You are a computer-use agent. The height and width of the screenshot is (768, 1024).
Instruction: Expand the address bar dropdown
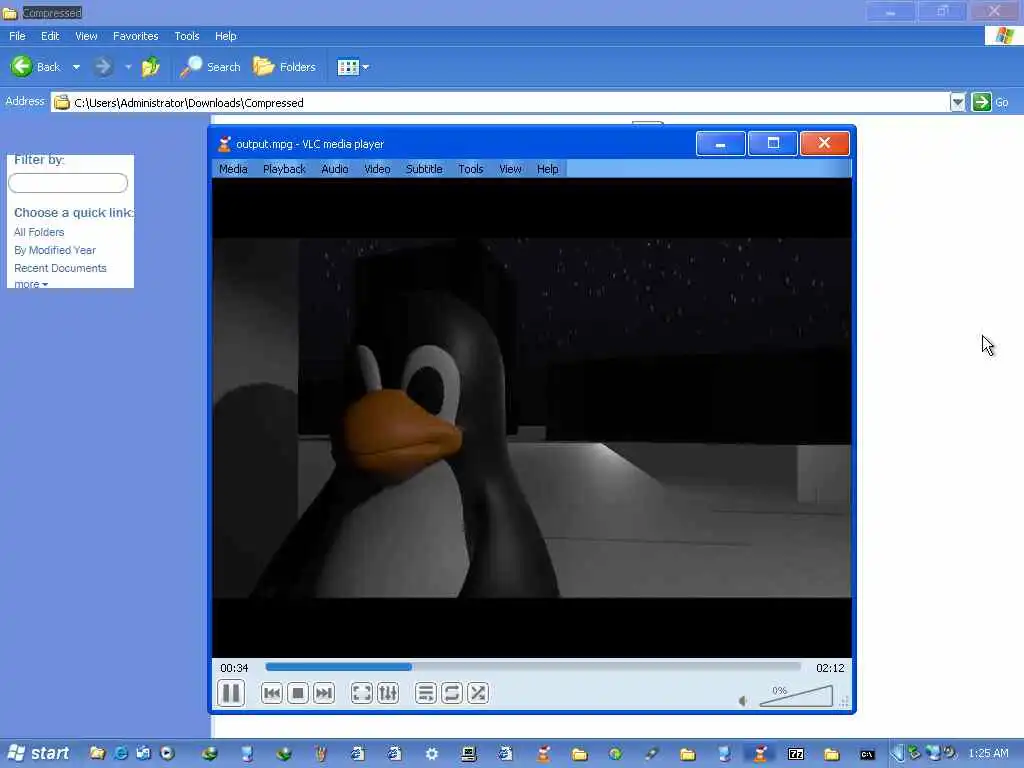957,103
